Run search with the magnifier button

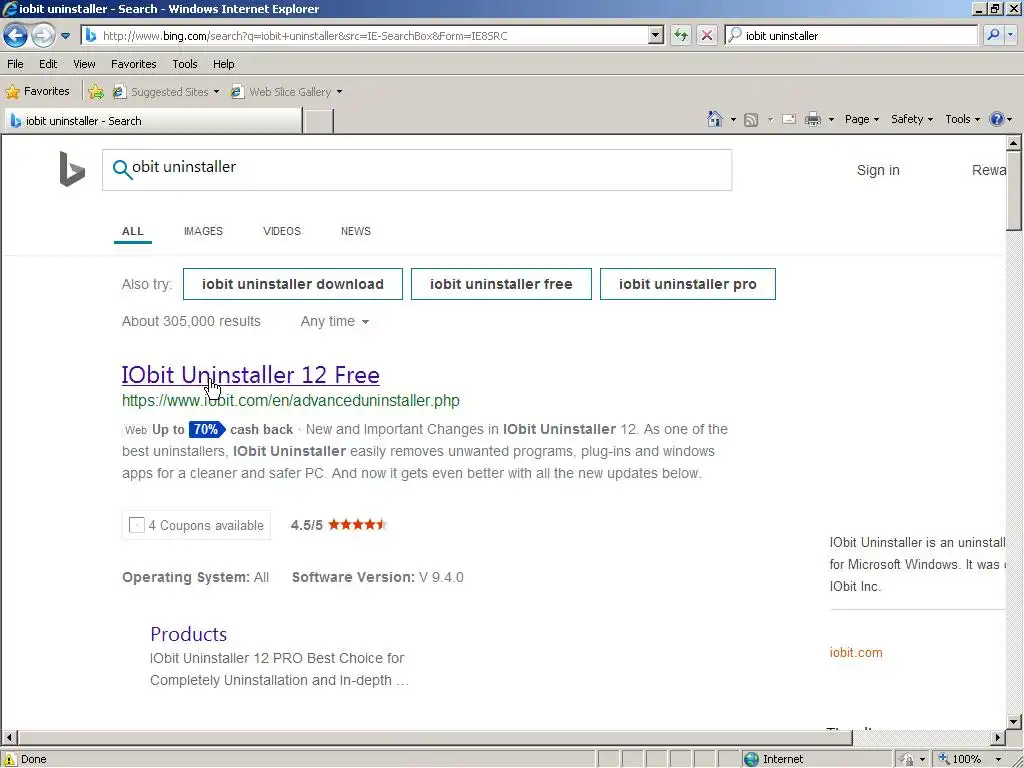click(x=993, y=35)
